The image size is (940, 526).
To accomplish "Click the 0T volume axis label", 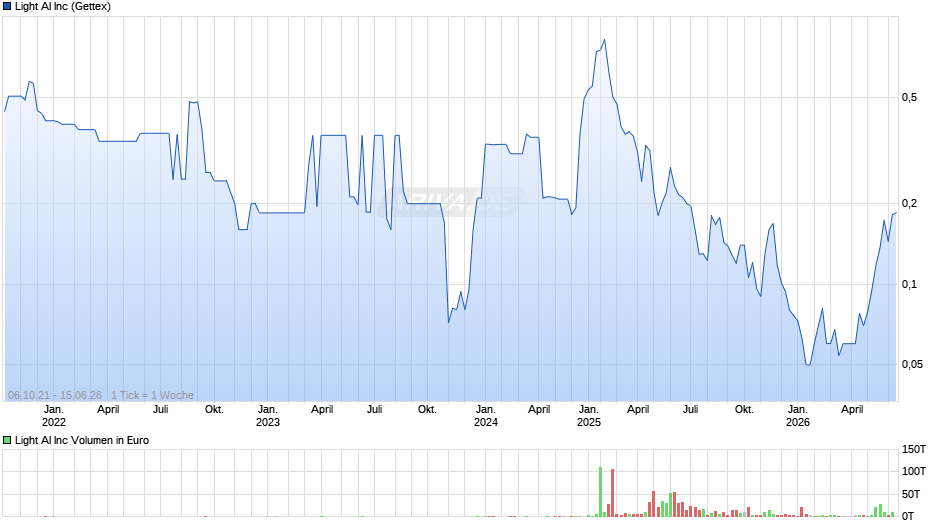I will pos(909,516).
